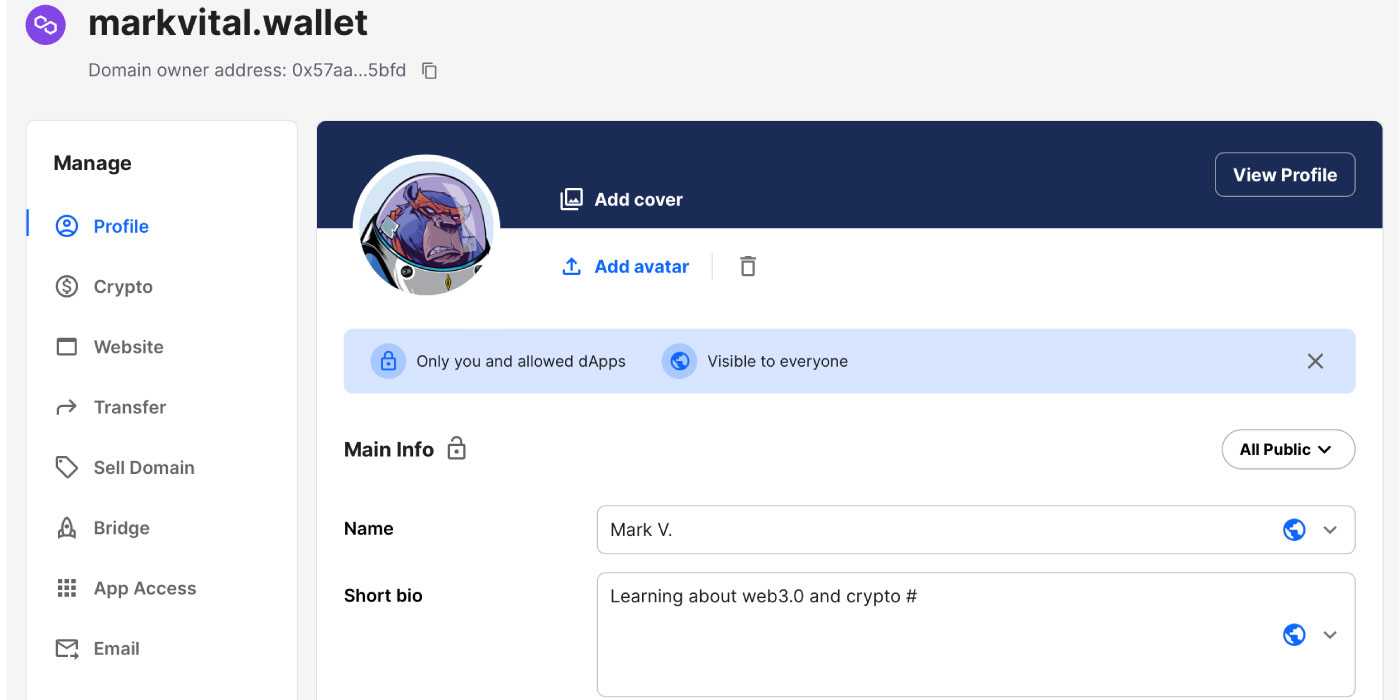
Task: Click the lock icon for allowed dApps
Action: [388, 361]
